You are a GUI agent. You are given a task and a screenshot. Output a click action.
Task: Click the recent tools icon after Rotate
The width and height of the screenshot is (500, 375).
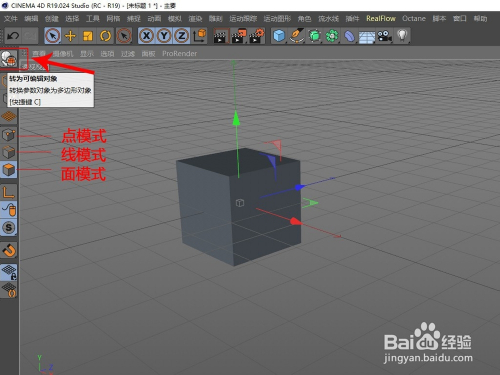(124, 36)
